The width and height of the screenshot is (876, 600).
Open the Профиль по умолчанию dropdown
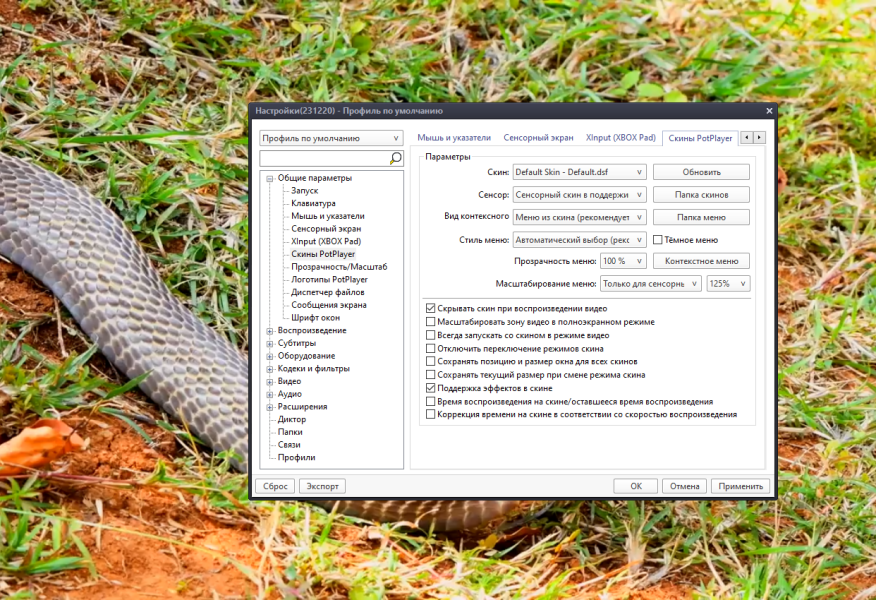tap(331, 138)
